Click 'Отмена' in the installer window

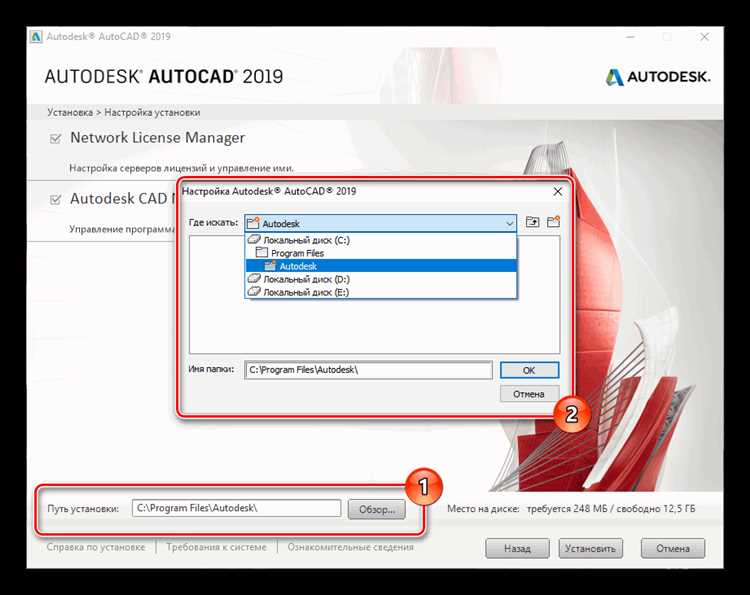673,549
